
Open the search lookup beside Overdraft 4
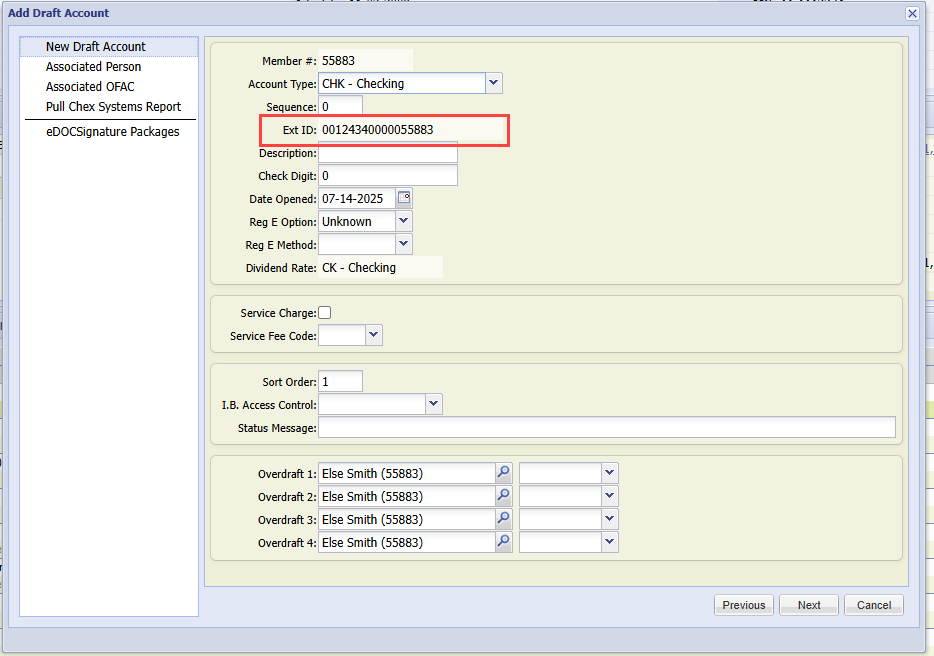[503, 542]
